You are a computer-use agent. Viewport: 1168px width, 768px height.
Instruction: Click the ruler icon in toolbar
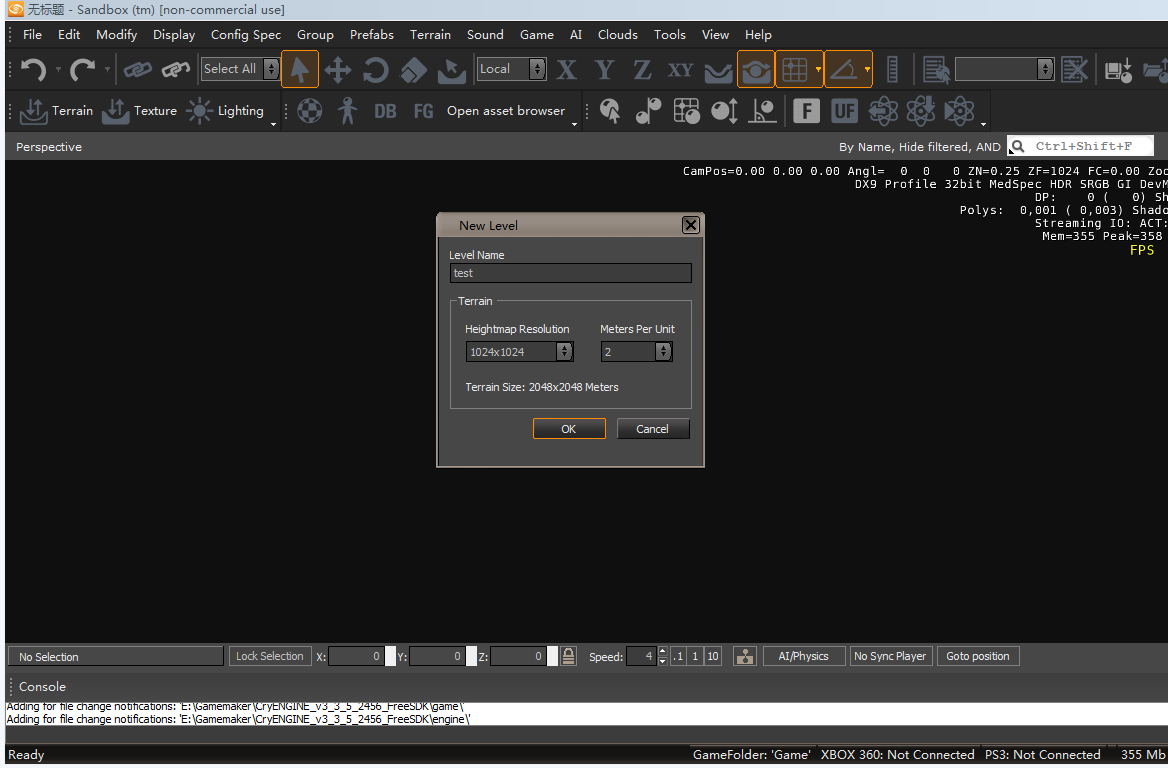[x=893, y=69]
